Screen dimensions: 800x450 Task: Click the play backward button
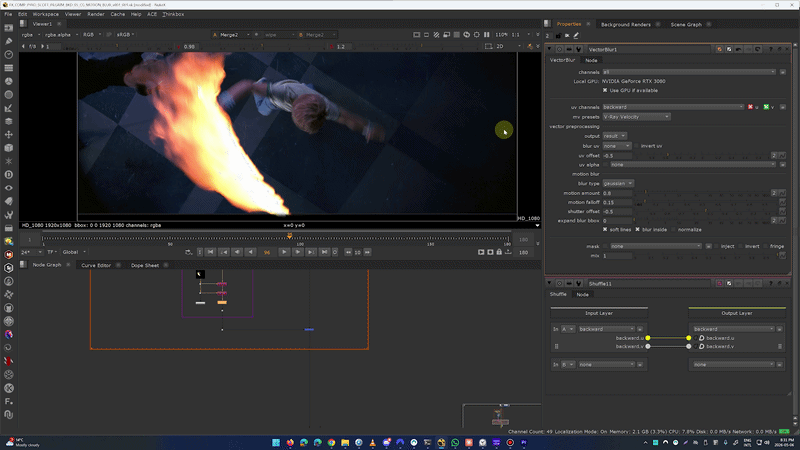(x=250, y=252)
